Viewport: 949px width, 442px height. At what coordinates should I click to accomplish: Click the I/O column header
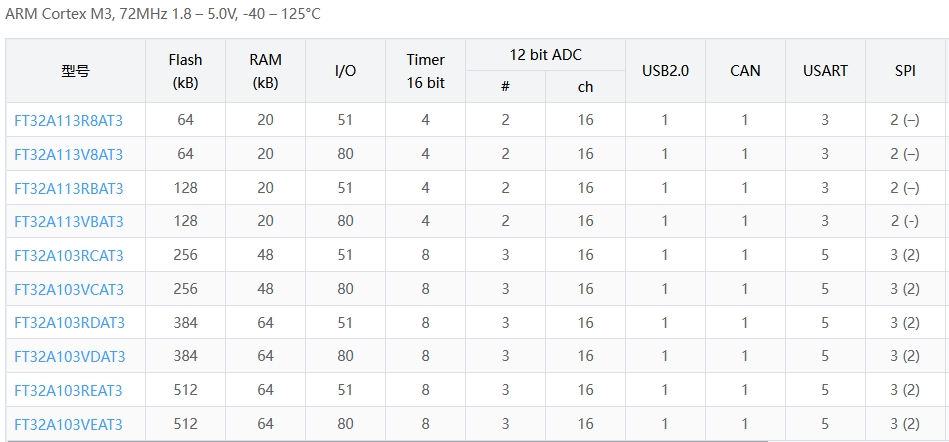[x=345, y=71]
